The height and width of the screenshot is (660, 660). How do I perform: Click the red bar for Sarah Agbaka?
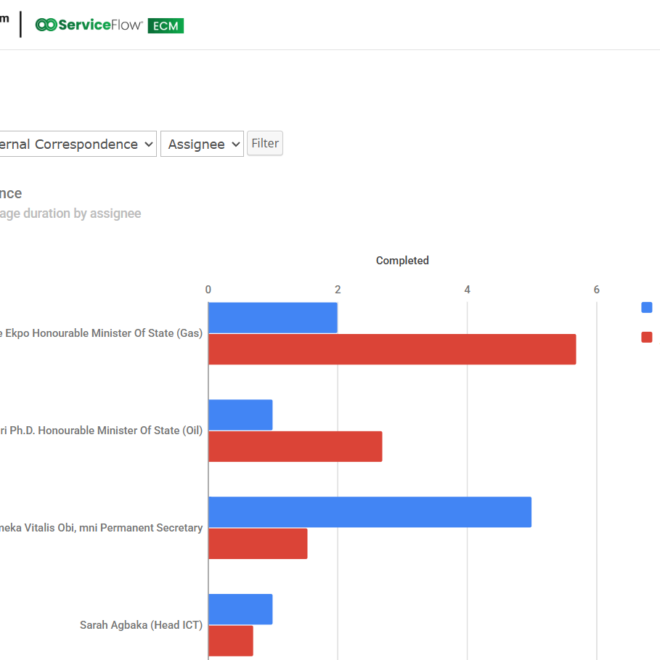pos(231,641)
